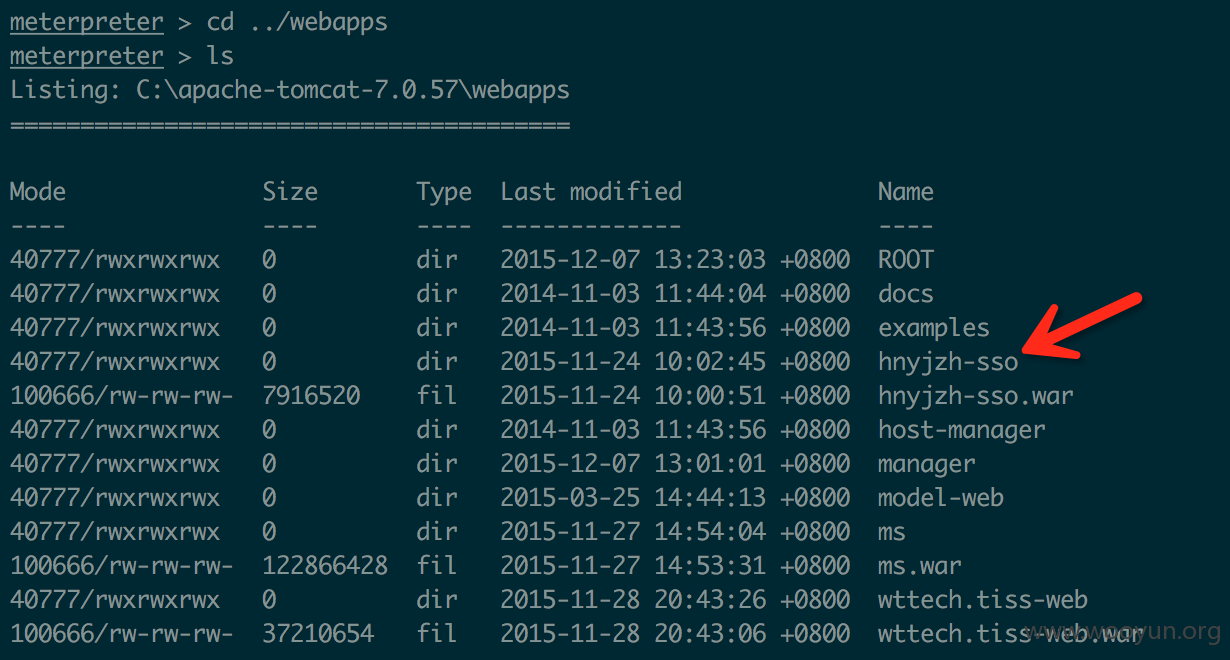
Task: Click the size value 7916520
Action: click(311, 396)
